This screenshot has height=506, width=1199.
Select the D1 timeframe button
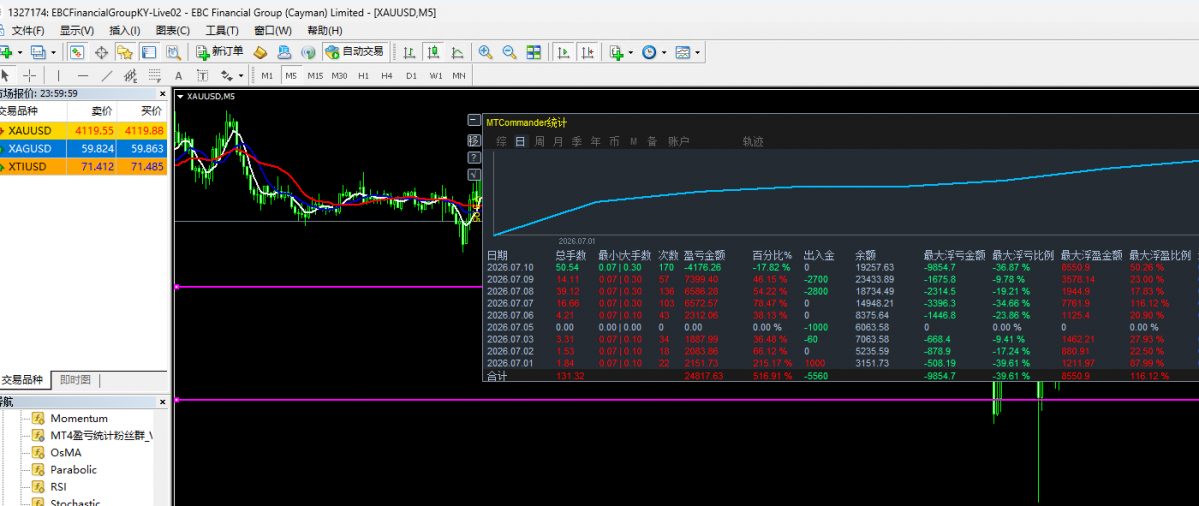pyautogui.click(x=411, y=76)
